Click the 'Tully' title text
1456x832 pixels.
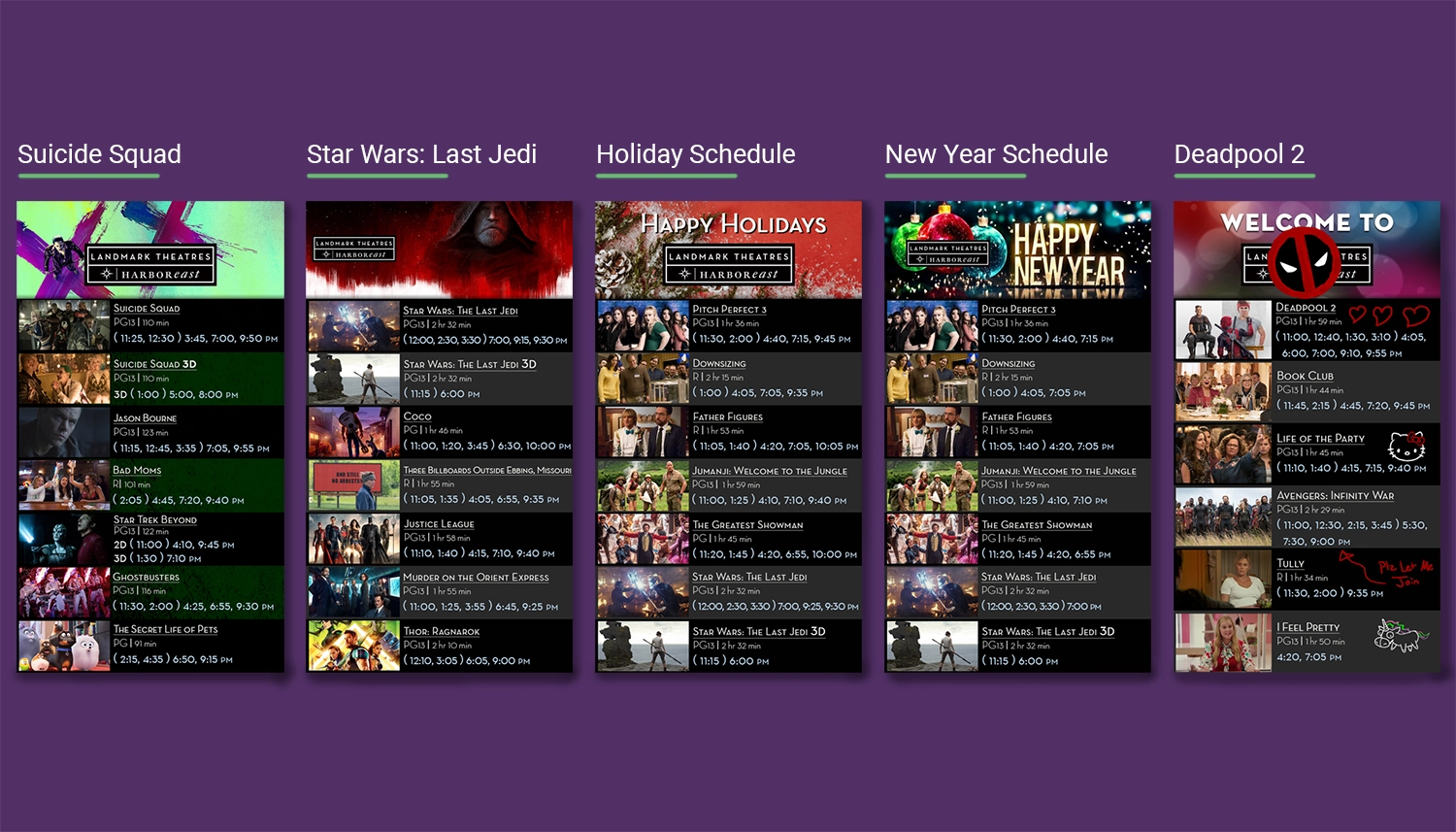click(x=1290, y=563)
